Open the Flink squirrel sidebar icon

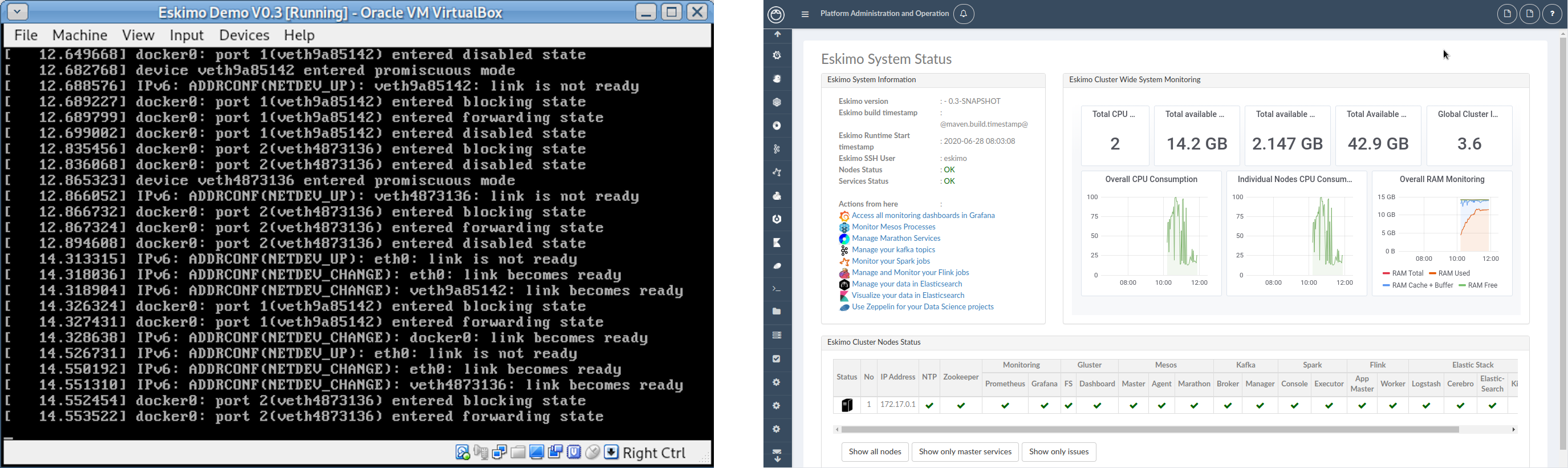tap(777, 196)
